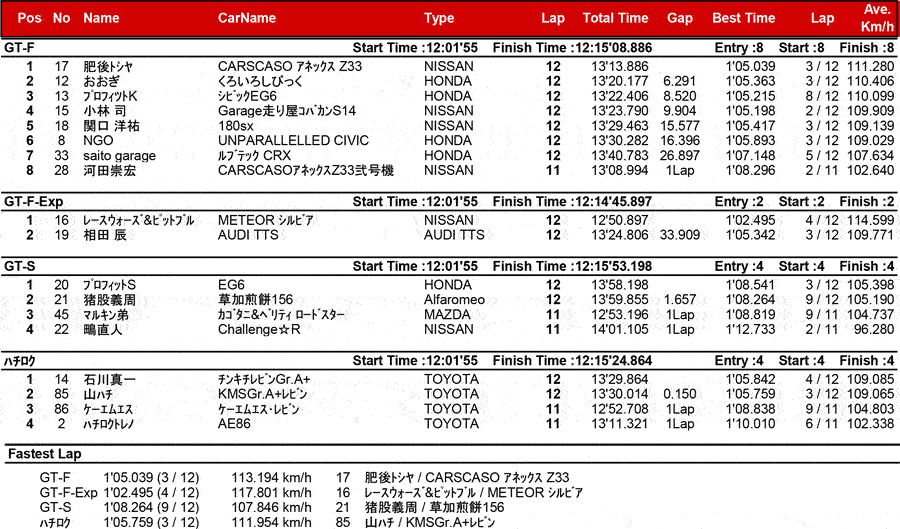Viewport: 900px width, 529px height.
Task: Click the 'Total Time' column header
Action: (x=615, y=18)
